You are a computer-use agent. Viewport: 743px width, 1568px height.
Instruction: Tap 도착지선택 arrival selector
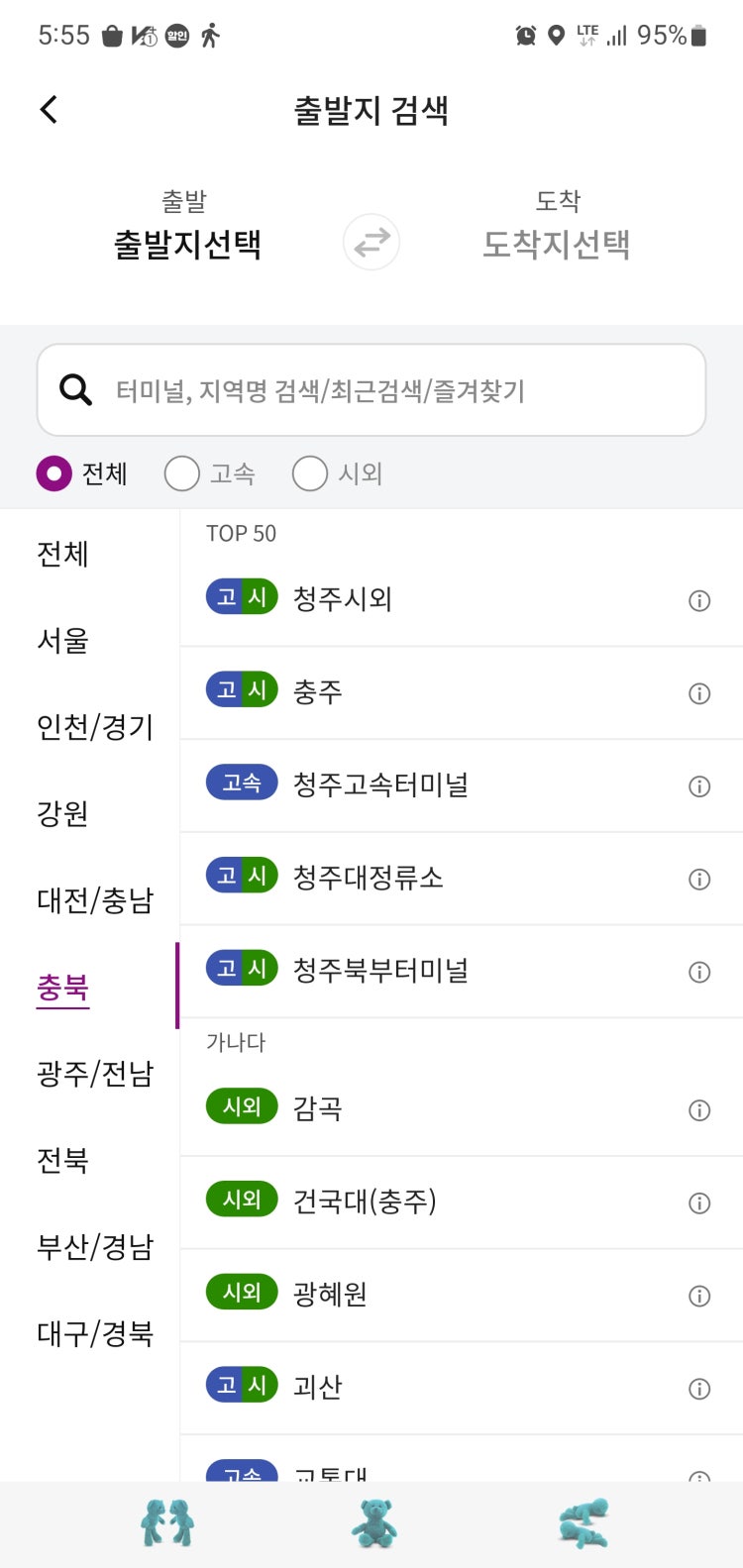click(x=556, y=244)
